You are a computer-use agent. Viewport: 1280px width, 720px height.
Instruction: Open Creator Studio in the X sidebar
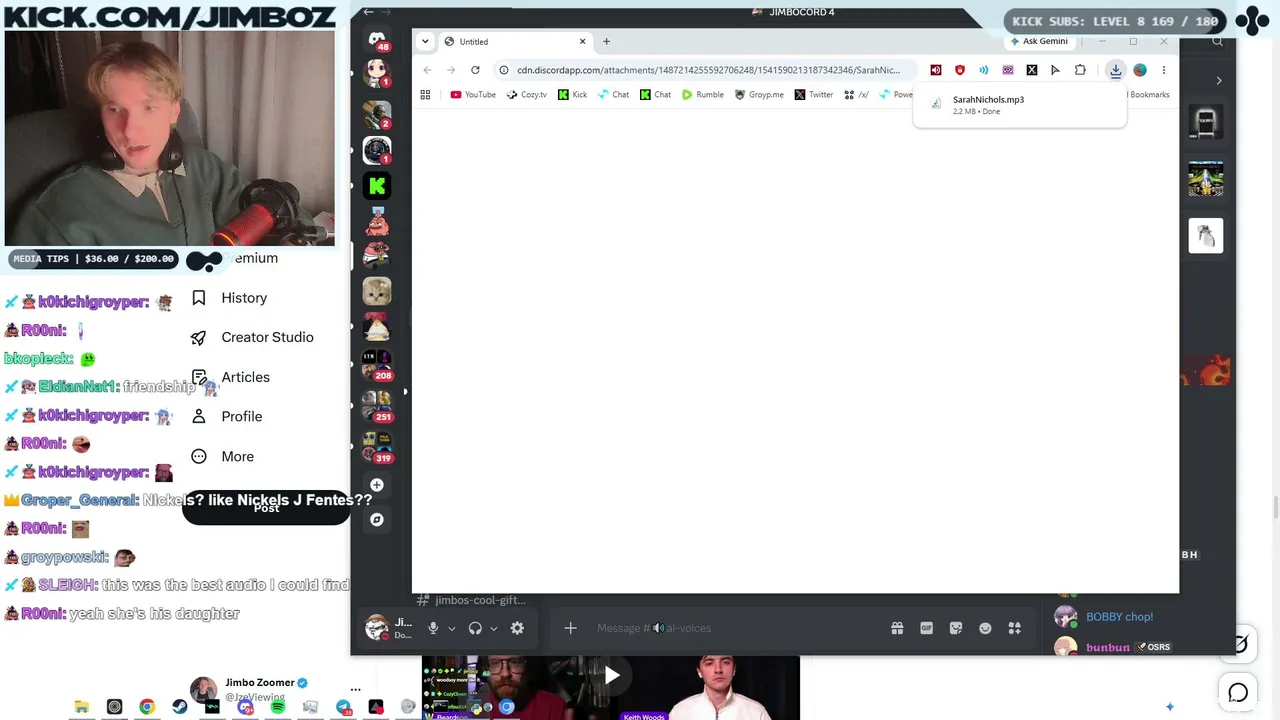coord(252,337)
